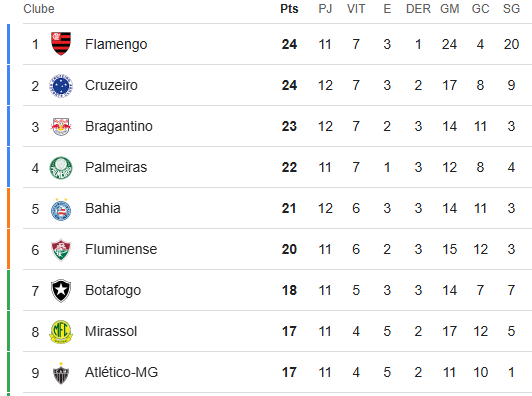Image resolution: width=532 pixels, height=396 pixels.
Task: Click the Palmeiras club crest
Action: (x=61, y=168)
